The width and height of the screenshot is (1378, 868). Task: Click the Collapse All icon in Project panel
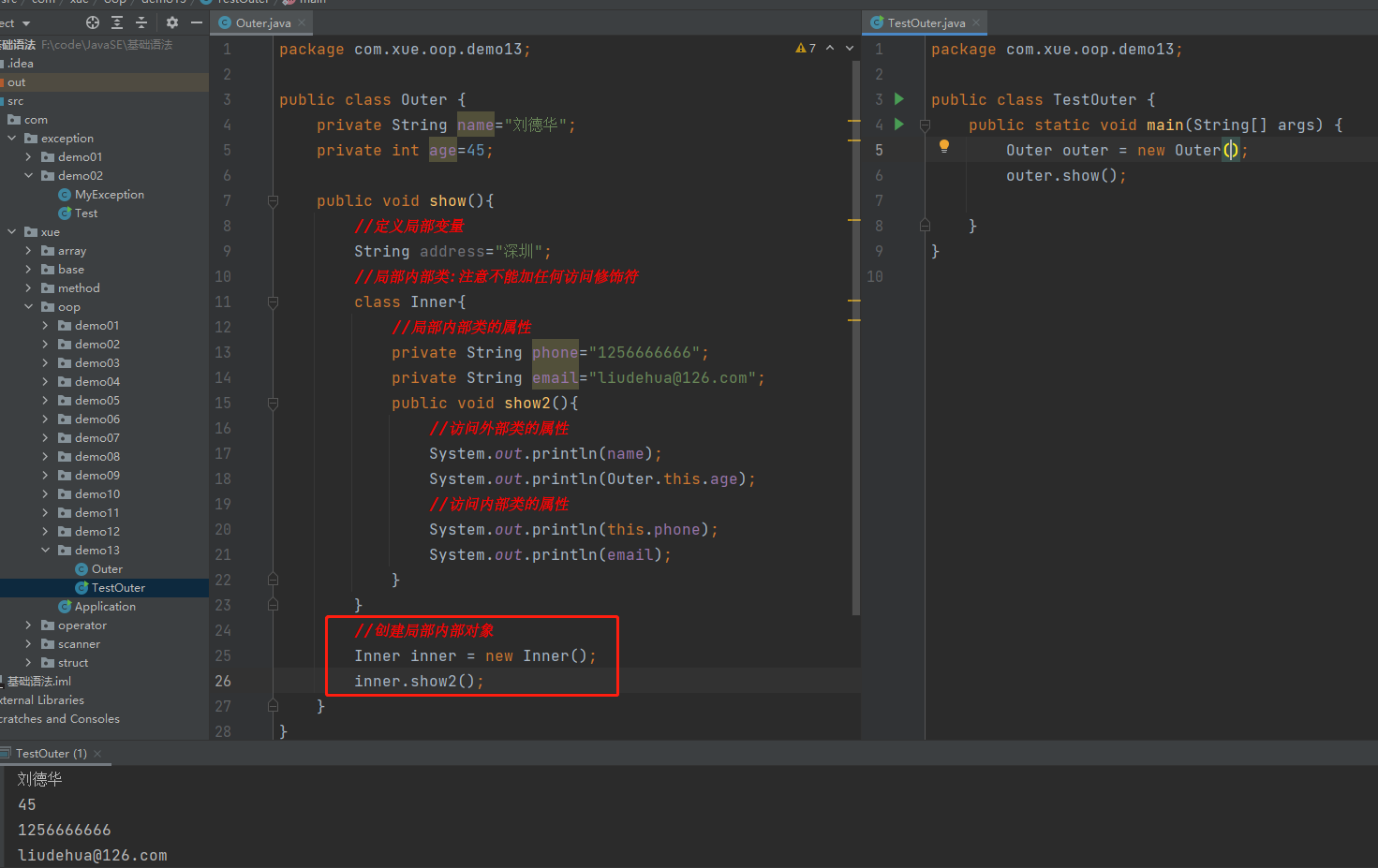141,22
